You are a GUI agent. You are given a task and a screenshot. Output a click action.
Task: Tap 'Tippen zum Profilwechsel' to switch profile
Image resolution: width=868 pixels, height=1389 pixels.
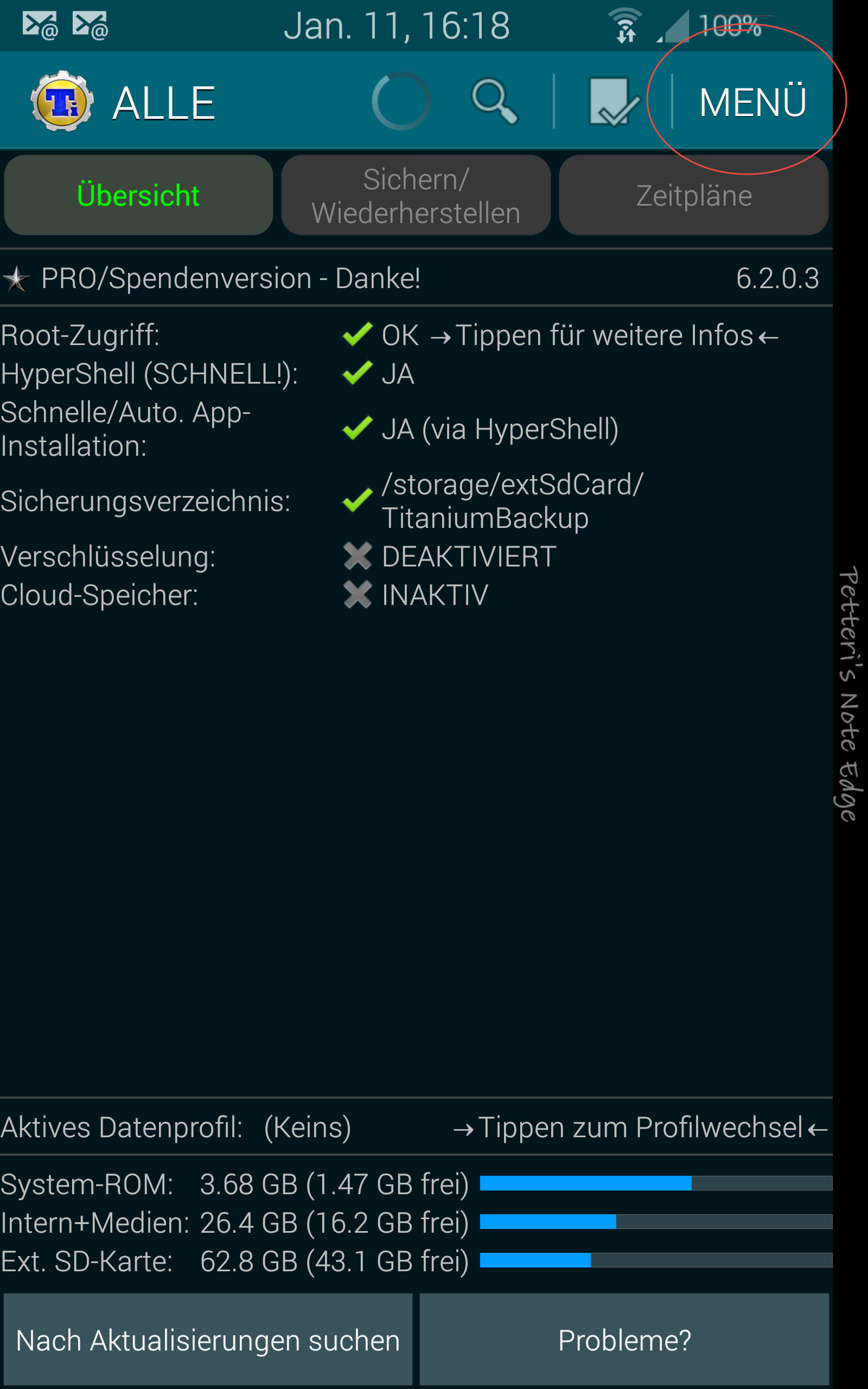point(640,1127)
